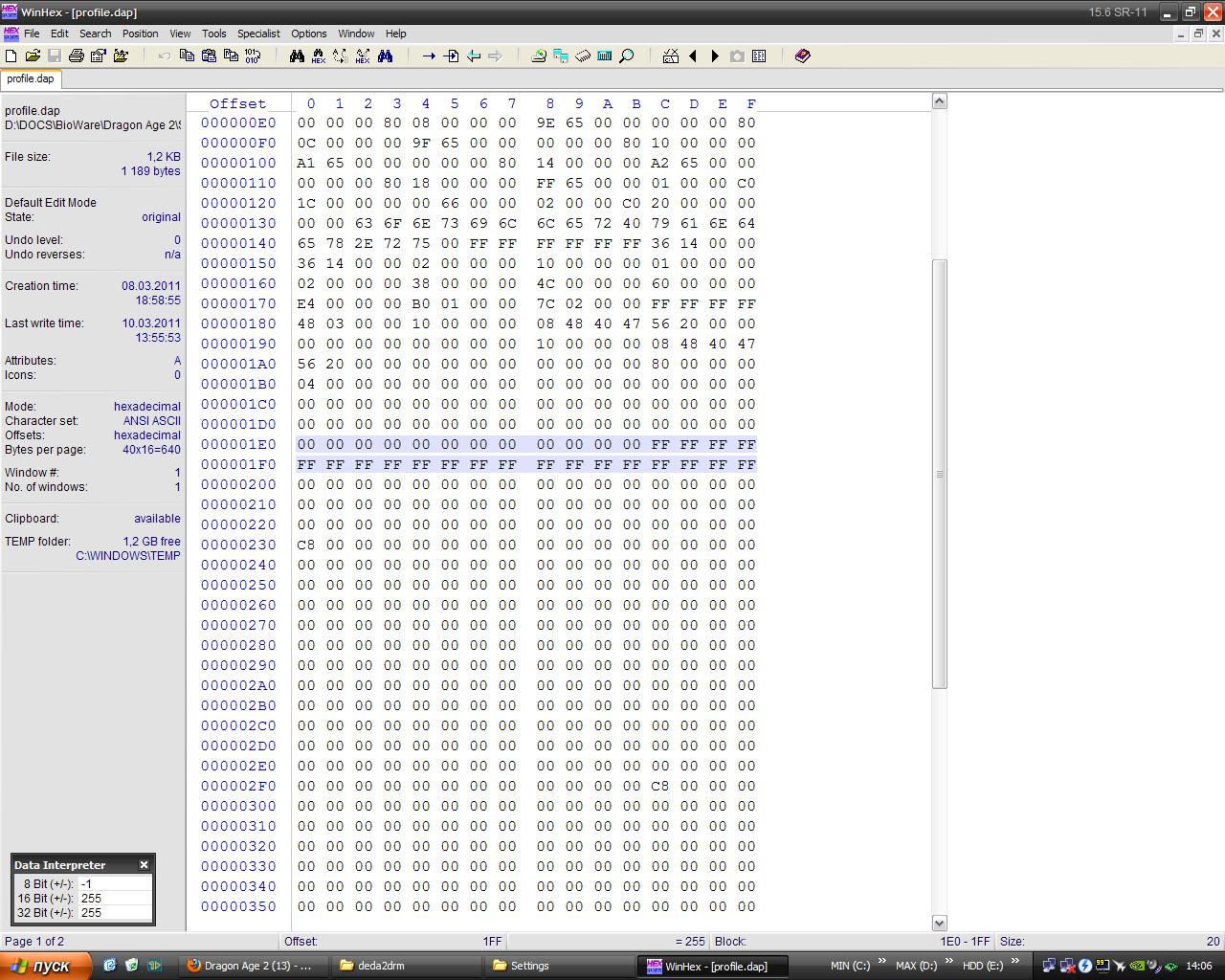
Task: Click the Go To Offset arrow icon
Action: (x=429, y=56)
